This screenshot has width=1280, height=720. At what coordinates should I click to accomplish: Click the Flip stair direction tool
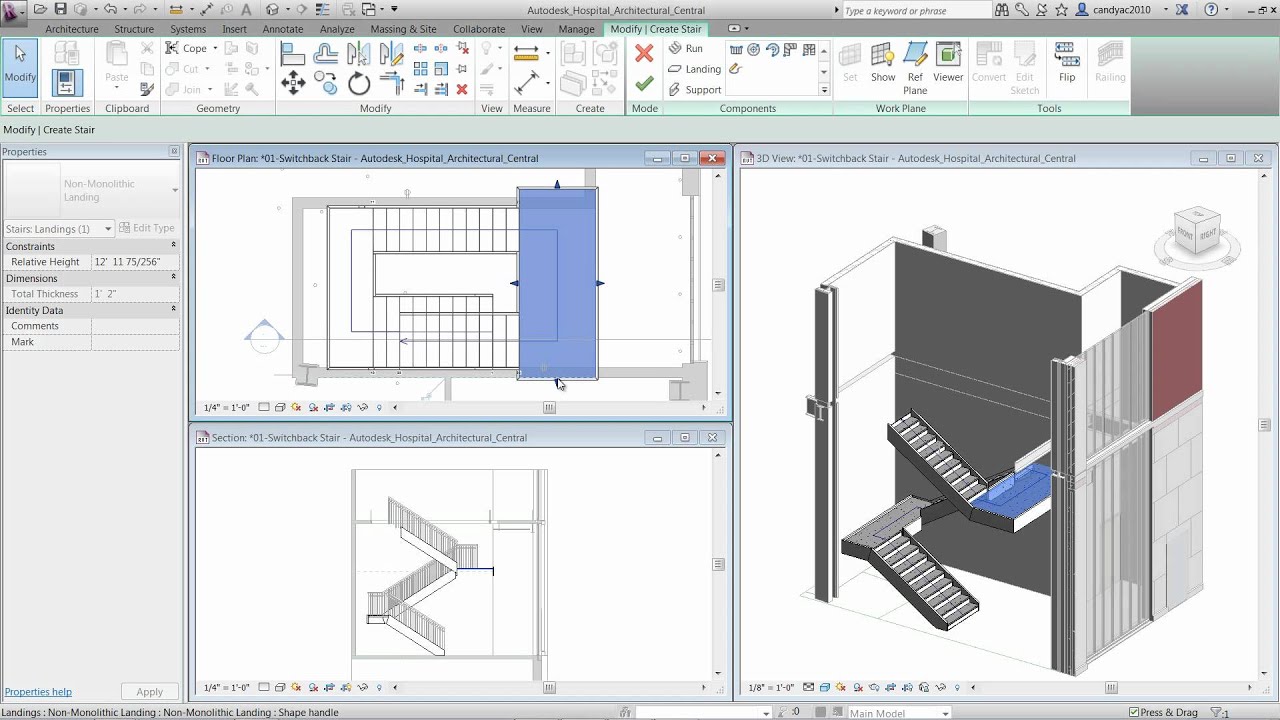[1067, 63]
